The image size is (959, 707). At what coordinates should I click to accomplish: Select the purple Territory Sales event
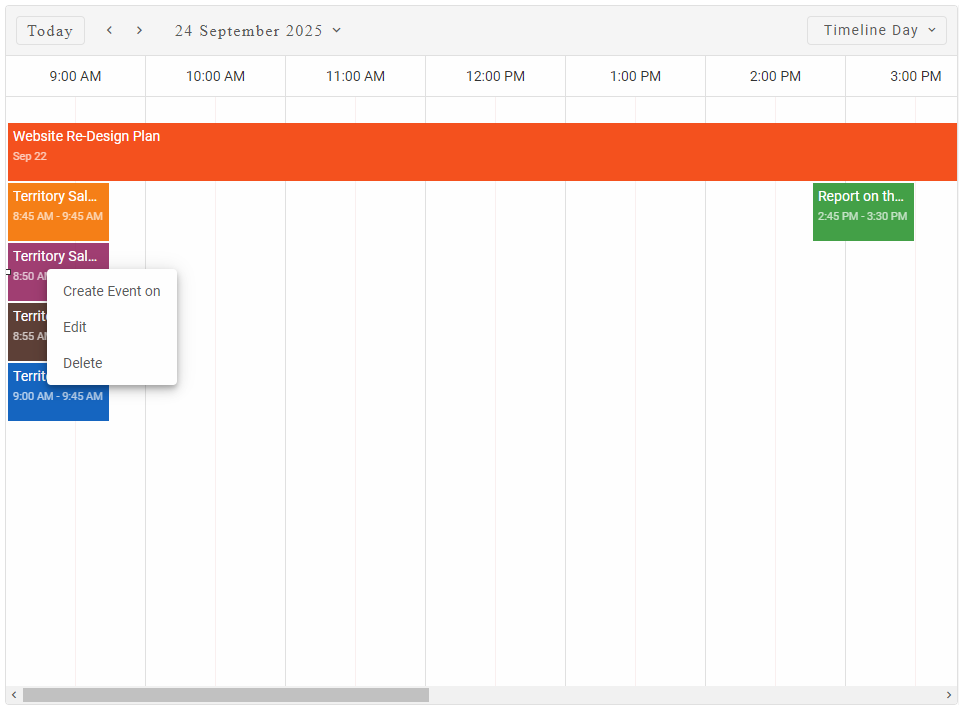point(58,256)
